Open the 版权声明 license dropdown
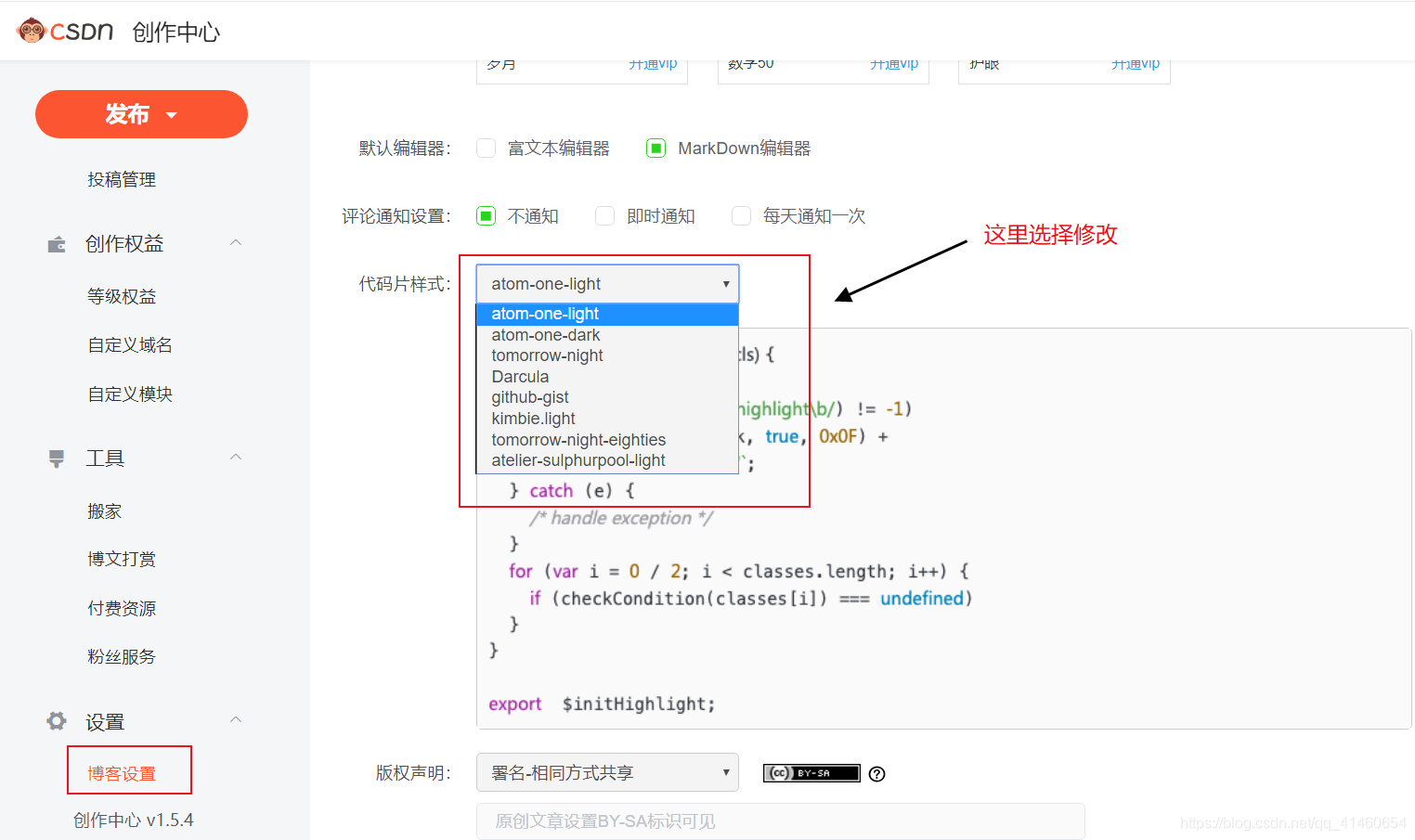The height and width of the screenshot is (840, 1415). click(x=607, y=772)
